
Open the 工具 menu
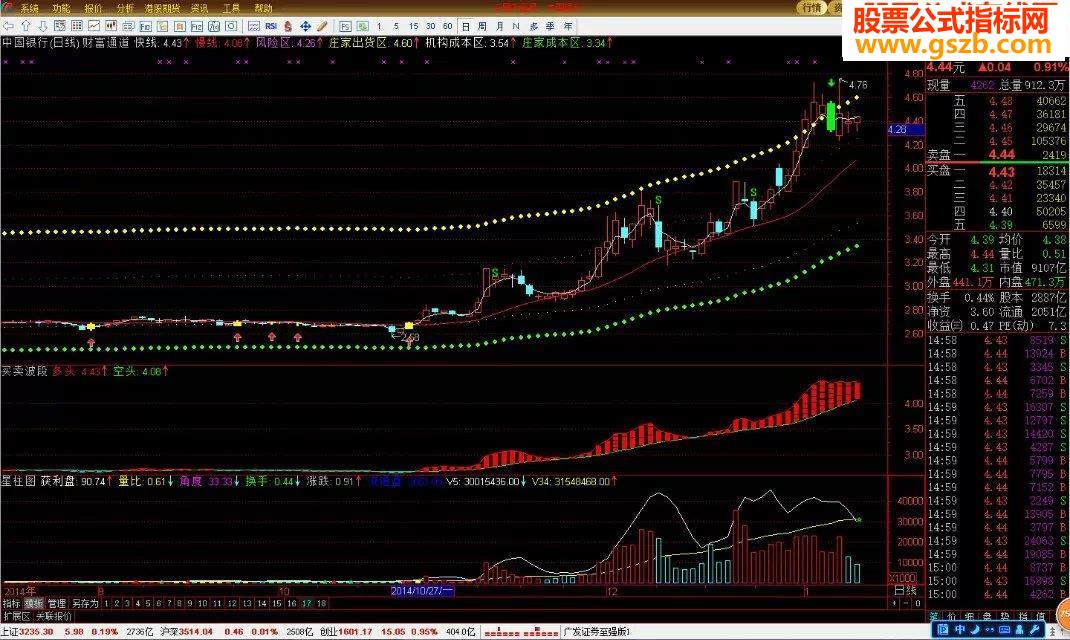click(231, 8)
